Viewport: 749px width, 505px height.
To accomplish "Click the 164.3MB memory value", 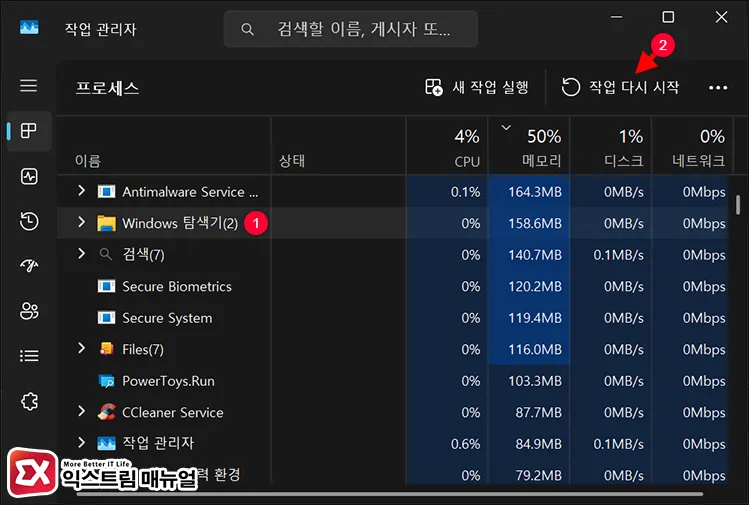I will pyautogui.click(x=535, y=192).
